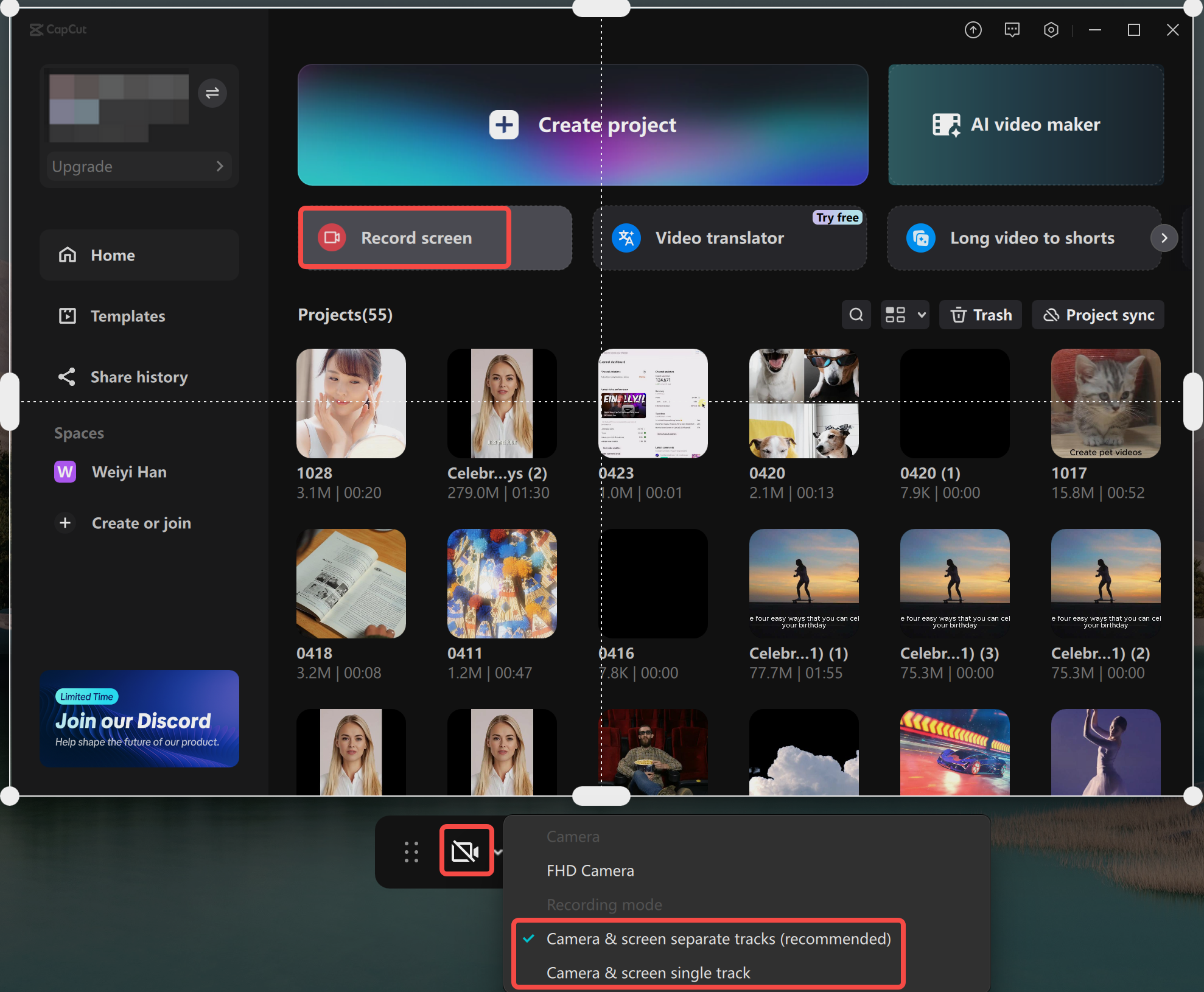Expand the camera options chevron
The height and width of the screenshot is (992, 1204).
click(499, 852)
